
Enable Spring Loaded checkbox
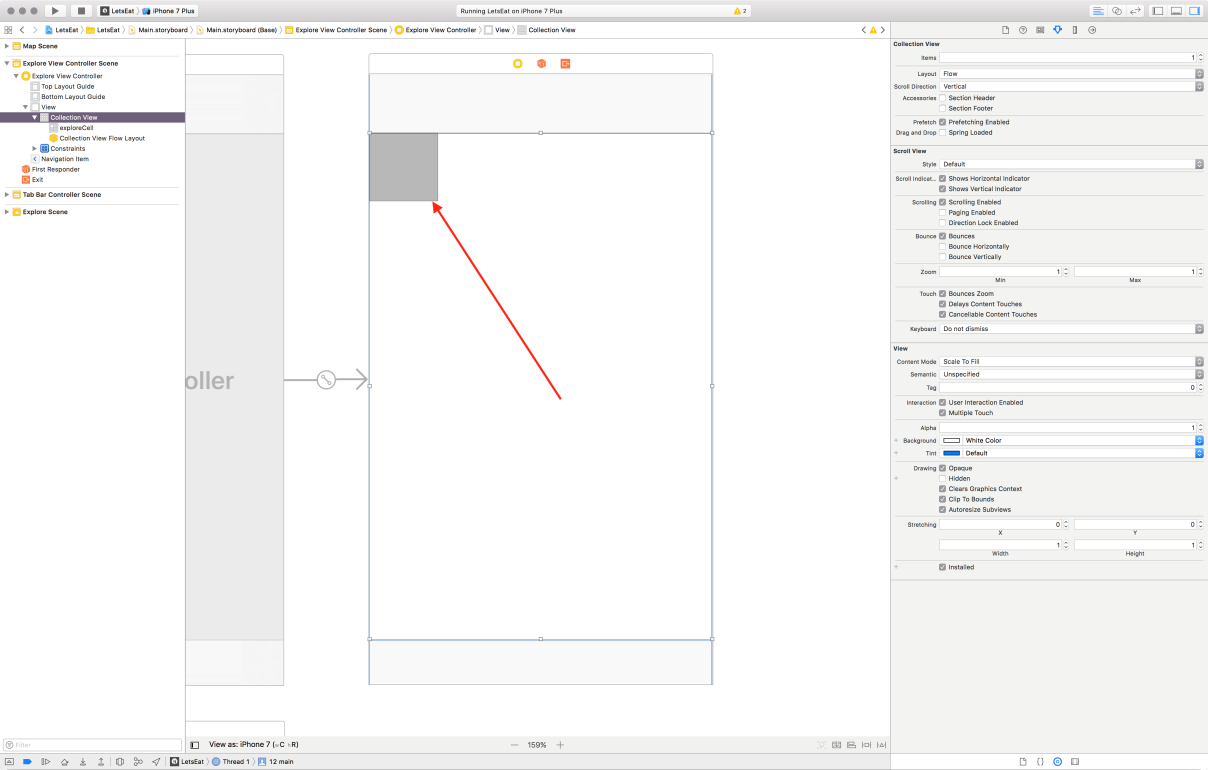(x=942, y=132)
